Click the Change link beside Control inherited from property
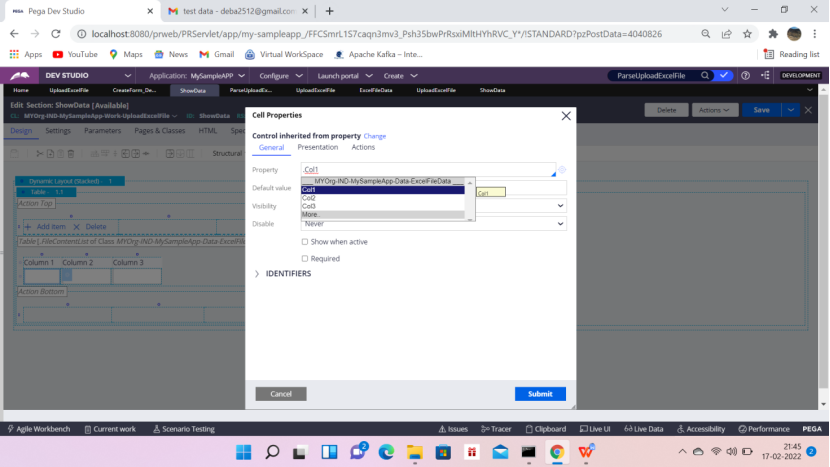 point(375,136)
